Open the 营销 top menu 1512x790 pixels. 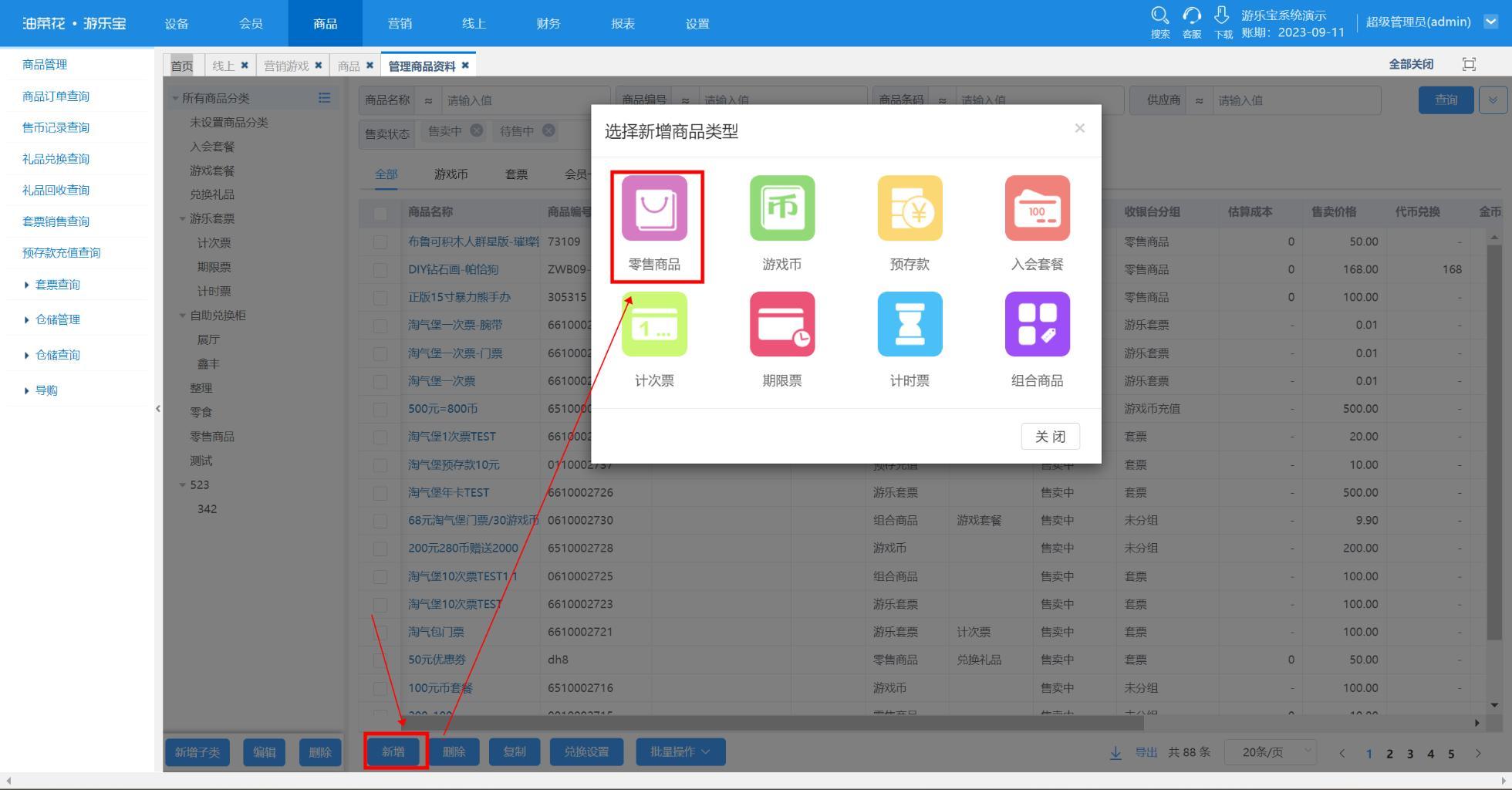click(400, 23)
